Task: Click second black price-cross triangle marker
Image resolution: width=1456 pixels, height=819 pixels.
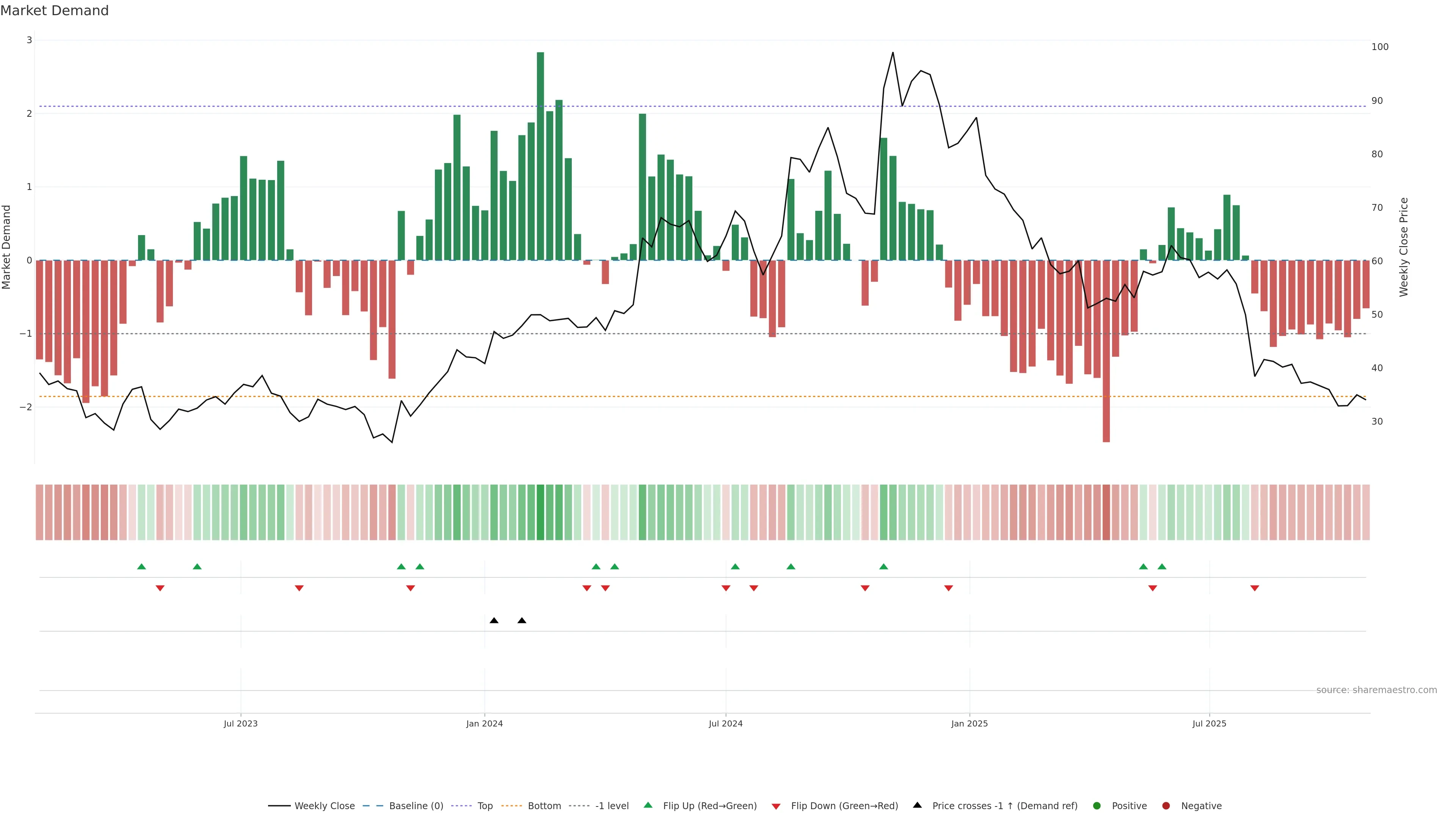Action: [522, 621]
